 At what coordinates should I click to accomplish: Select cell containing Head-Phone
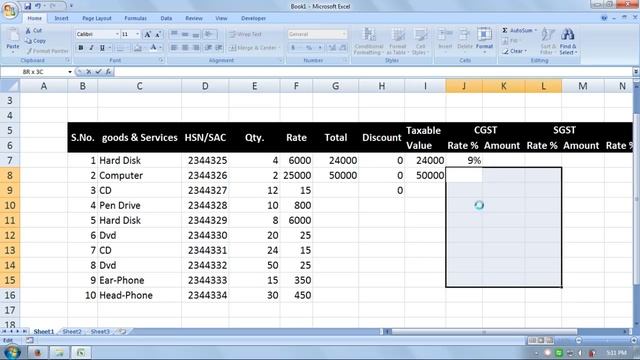140,295
